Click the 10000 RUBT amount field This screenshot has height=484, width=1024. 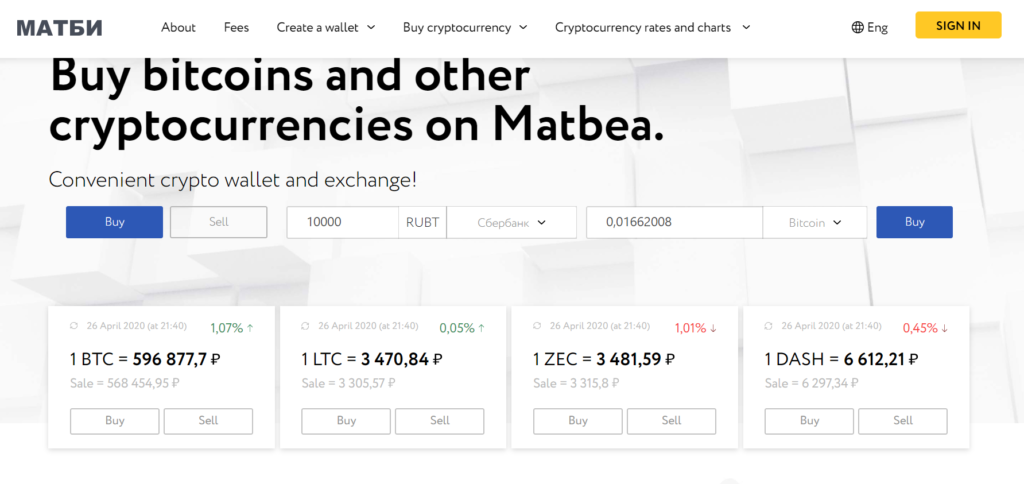coord(343,223)
